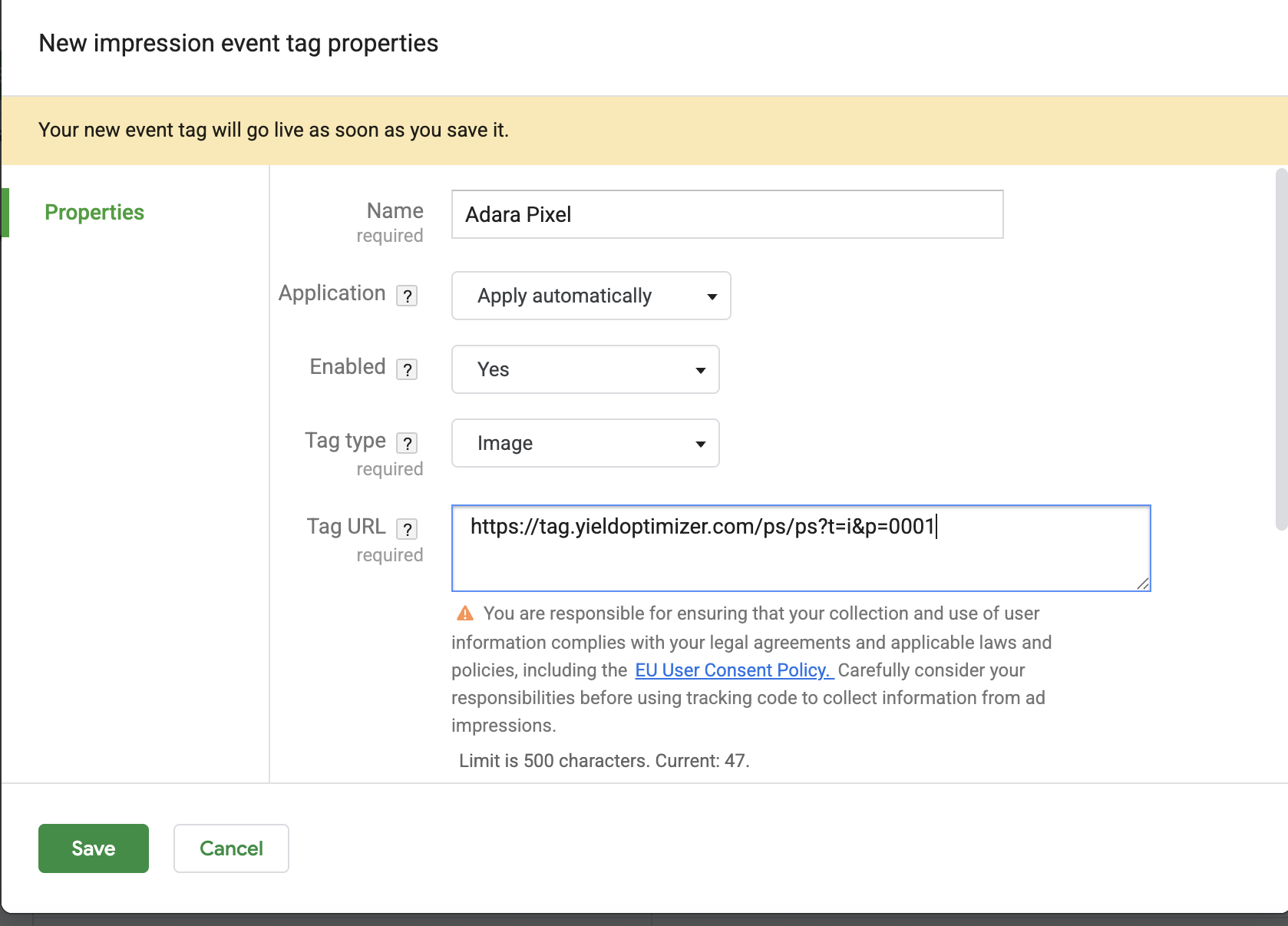Open the Application help question mark
Image resolution: width=1288 pixels, height=926 pixels.
(x=407, y=296)
